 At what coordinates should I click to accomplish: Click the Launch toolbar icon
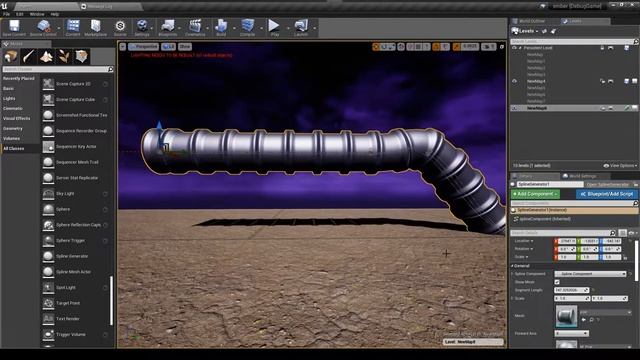(x=301, y=26)
